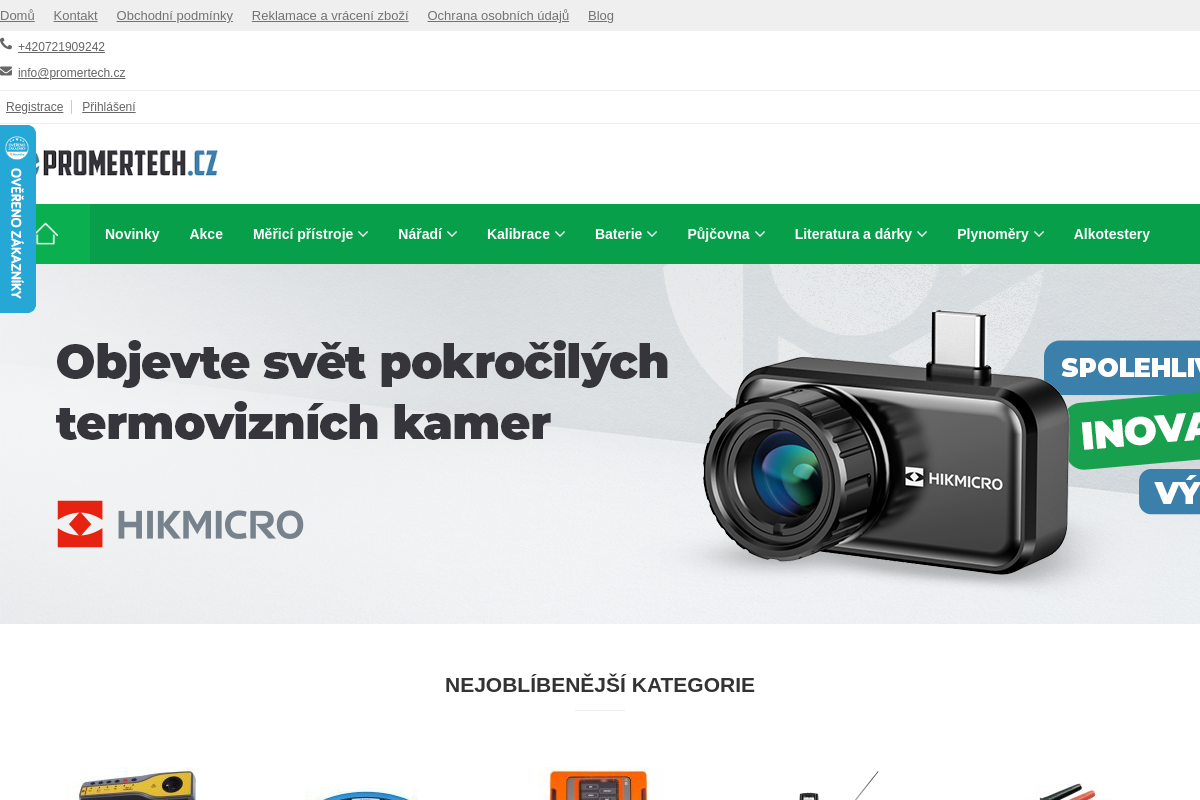Click the home icon in the green menu bar

(x=47, y=233)
